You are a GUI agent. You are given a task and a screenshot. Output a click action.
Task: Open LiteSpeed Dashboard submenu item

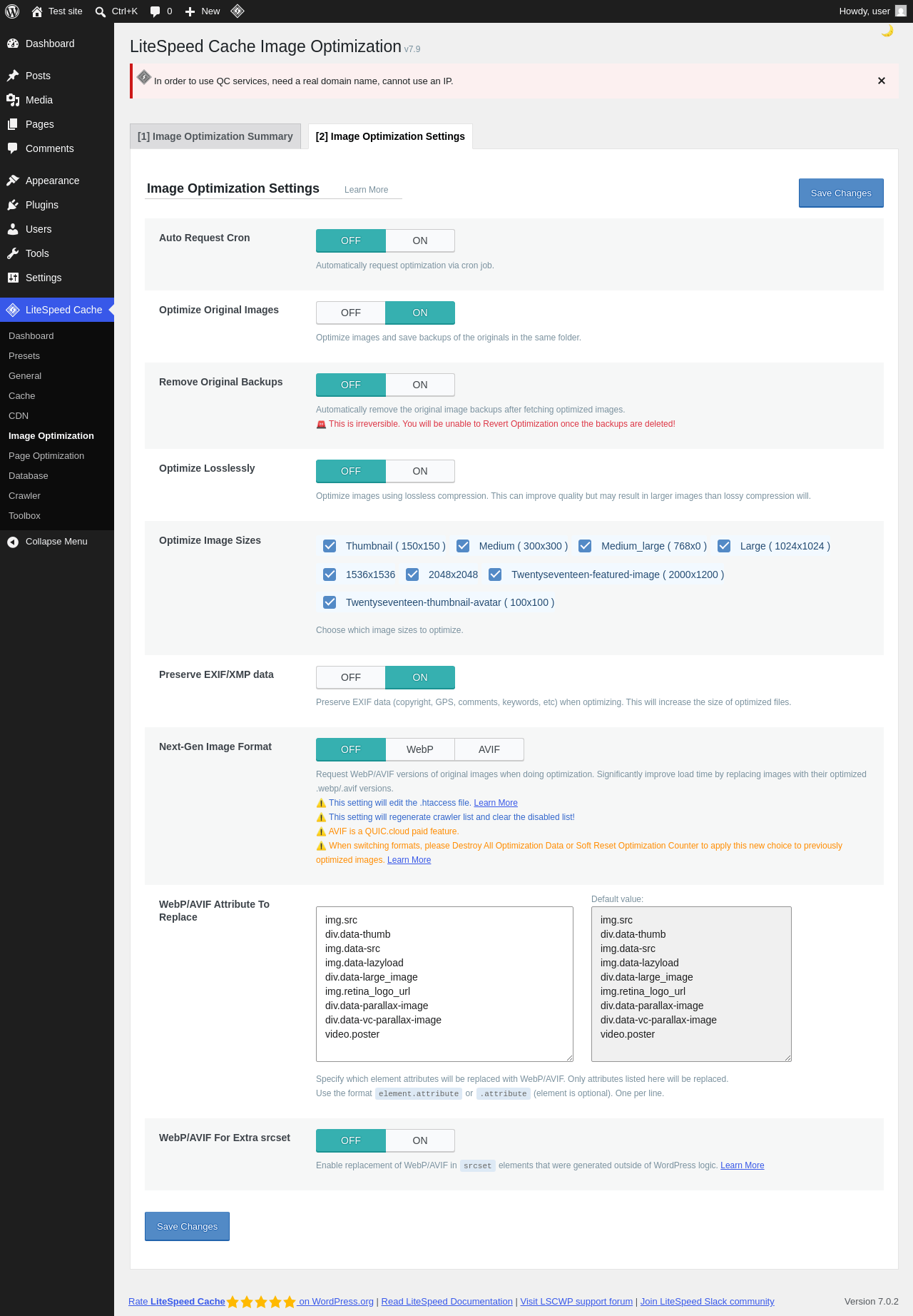point(31,336)
